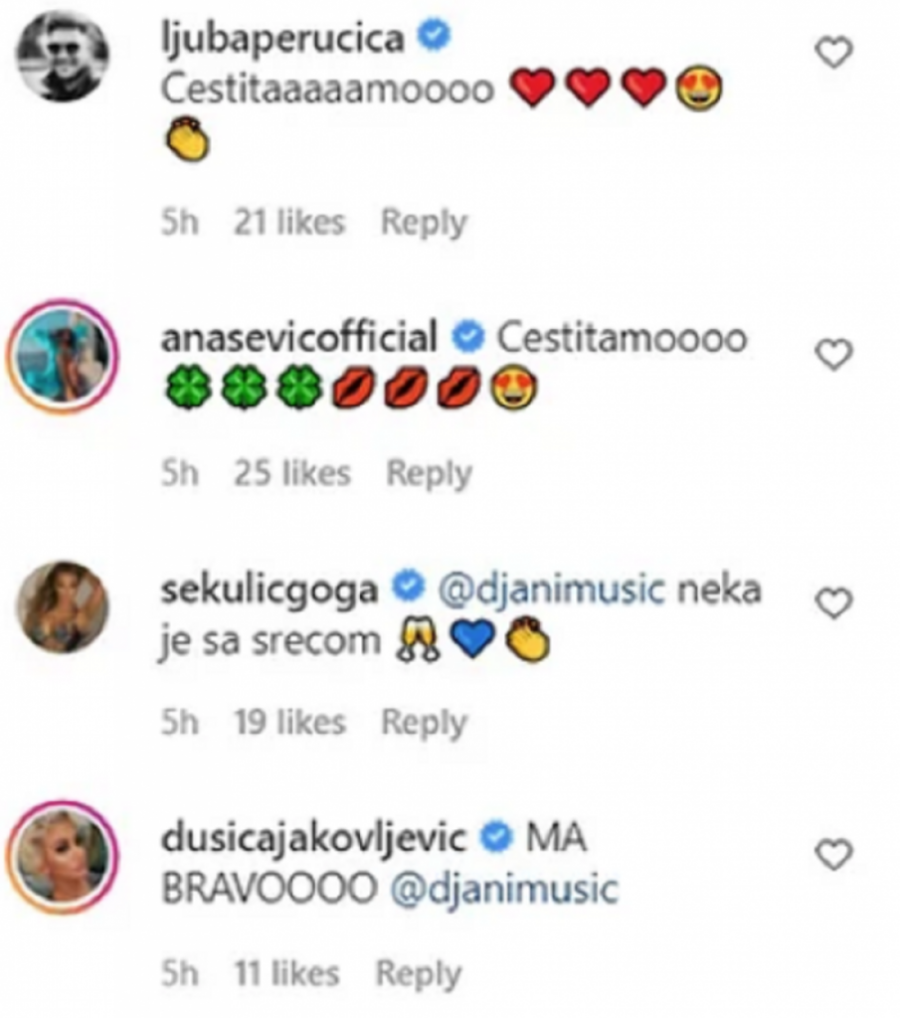Go to anasevicofficial's profile via username
The height and width of the screenshot is (1018, 900).
click(298, 338)
